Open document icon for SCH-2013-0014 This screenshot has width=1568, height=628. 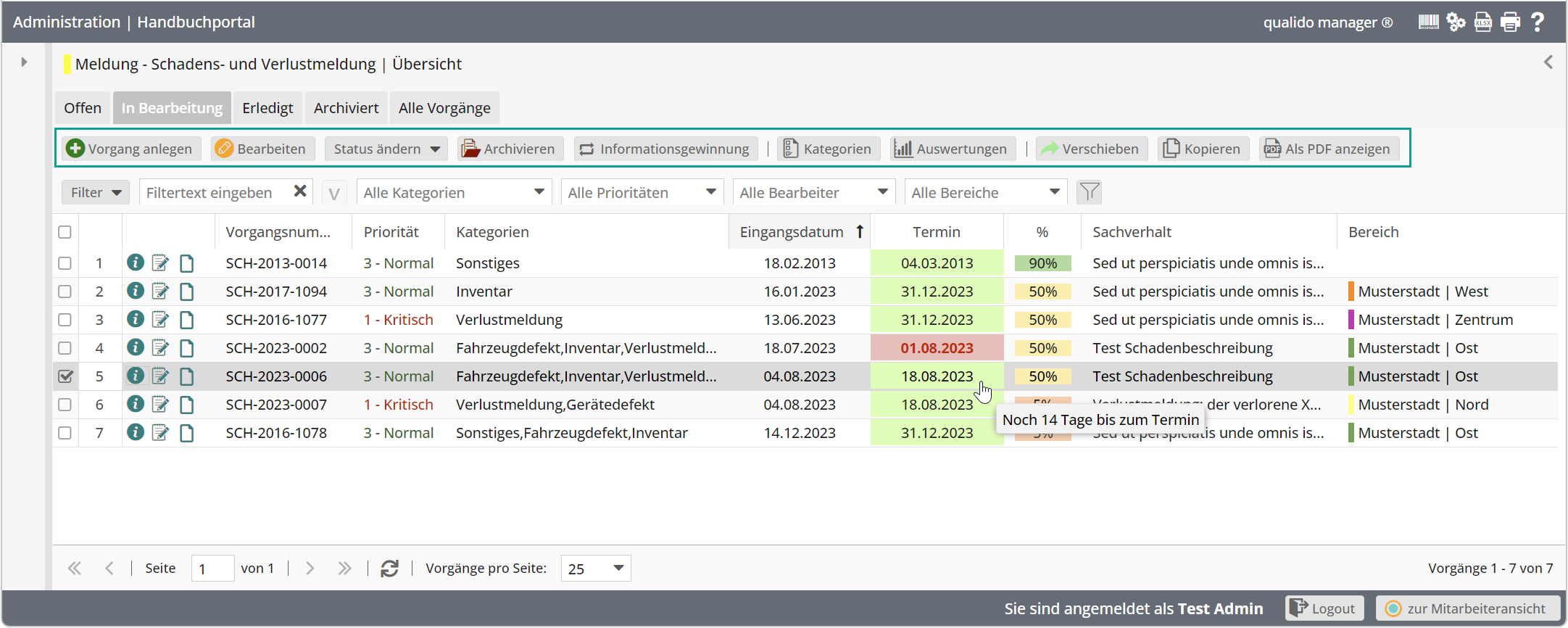coord(187,263)
